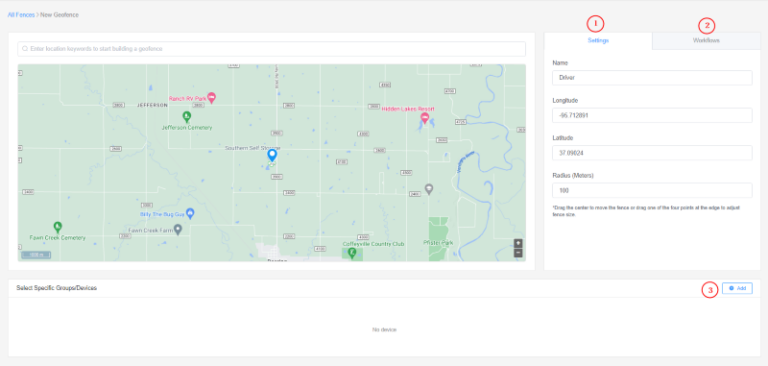Image resolution: width=768 pixels, height=366 pixels.
Task: Click the Add devices button
Action: pyautogui.click(x=737, y=289)
